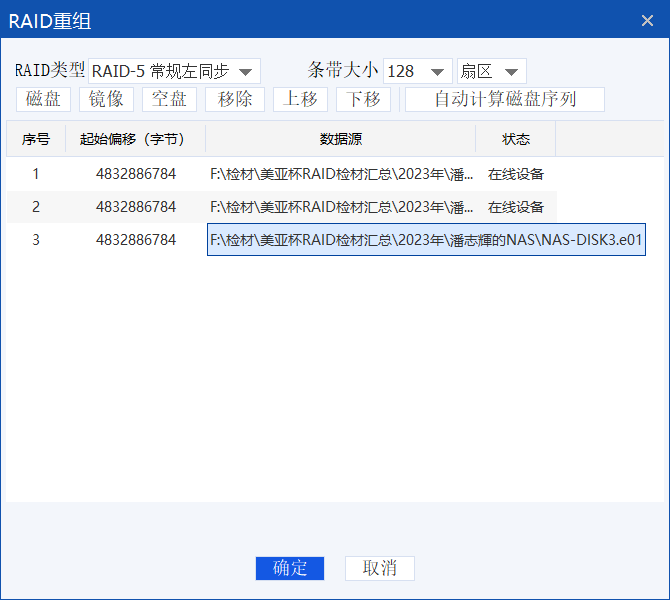Screen dimensions: 670x600
Task: Click the 起始偏移（字节） column header
Action: coord(135,139)
